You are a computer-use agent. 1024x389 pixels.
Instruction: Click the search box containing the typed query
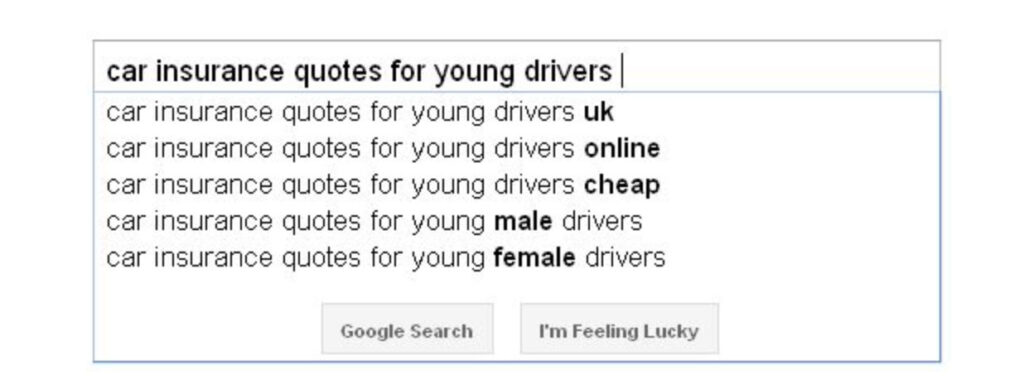[x=517, y=67]
